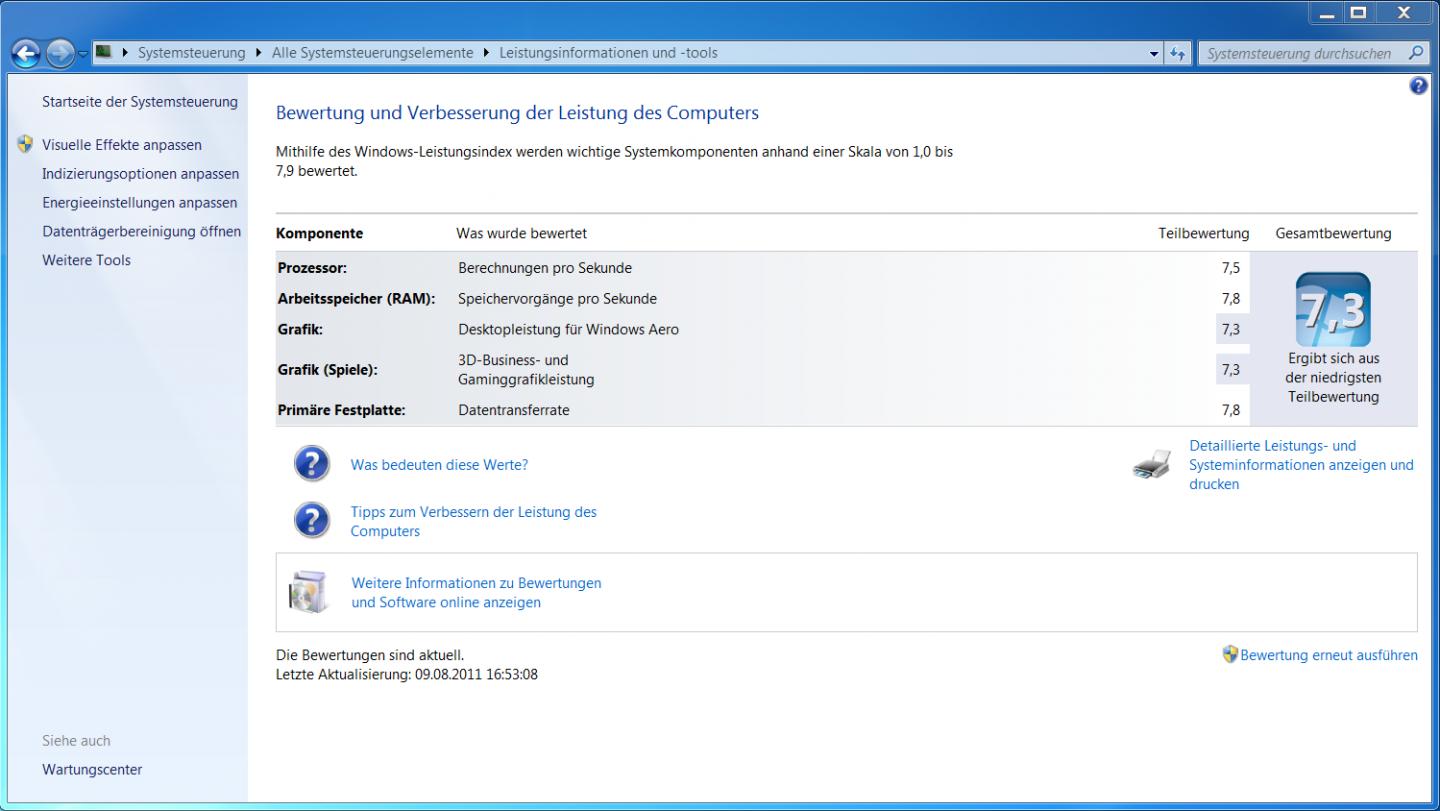1440x811 pixels.
Task: Click 'Desktopleistung für Windows Aero' text
Action: pyautogui.click(x=568, y=329)
